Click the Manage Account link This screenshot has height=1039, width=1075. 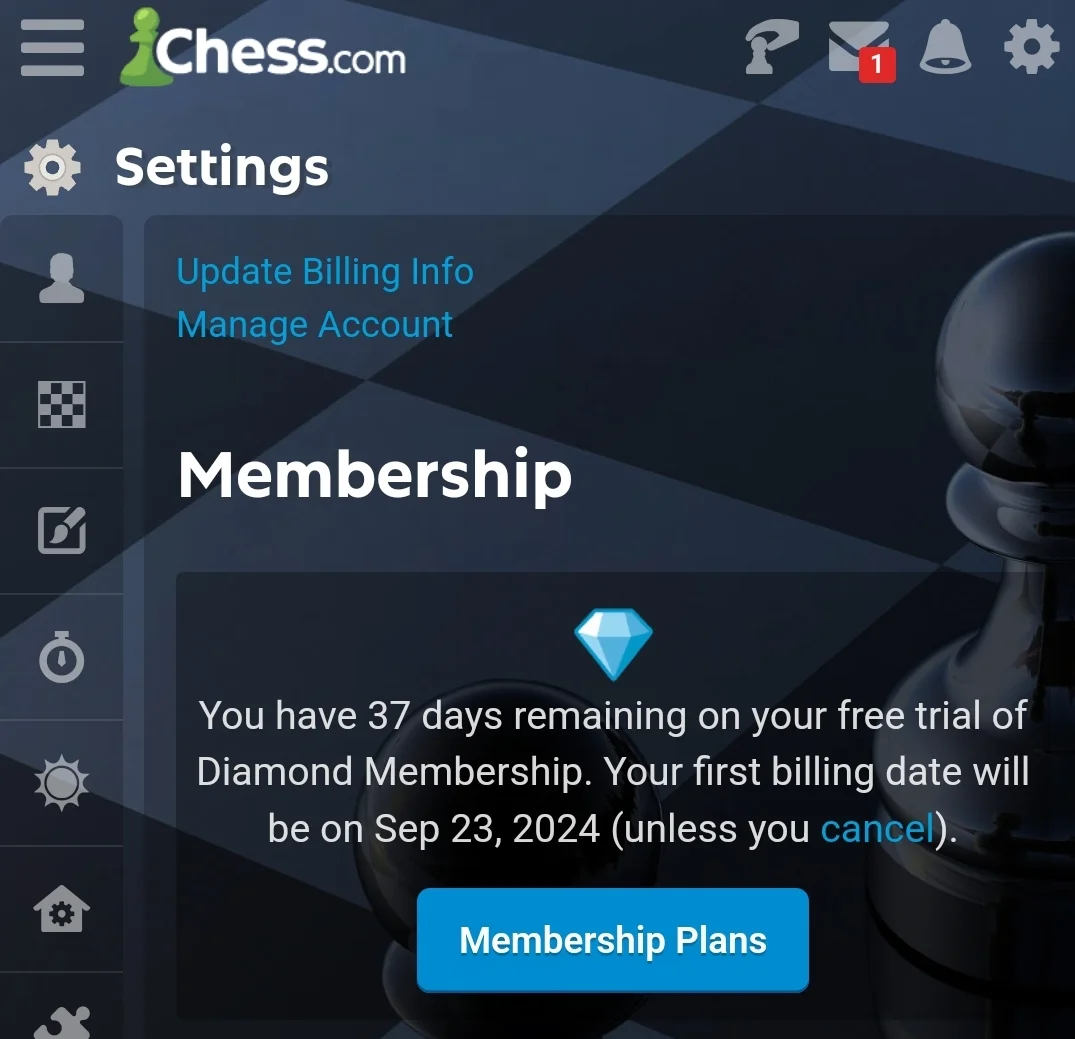coord(315,324)
